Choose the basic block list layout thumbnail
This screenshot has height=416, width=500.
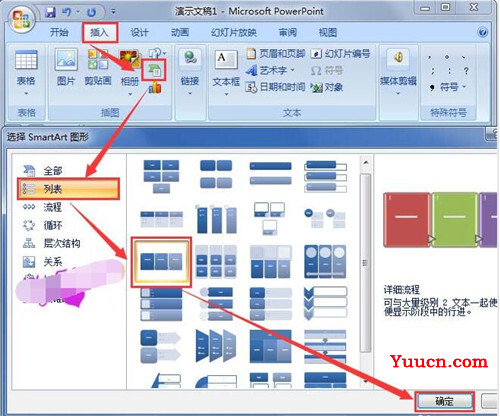click(x=161, y=176)
